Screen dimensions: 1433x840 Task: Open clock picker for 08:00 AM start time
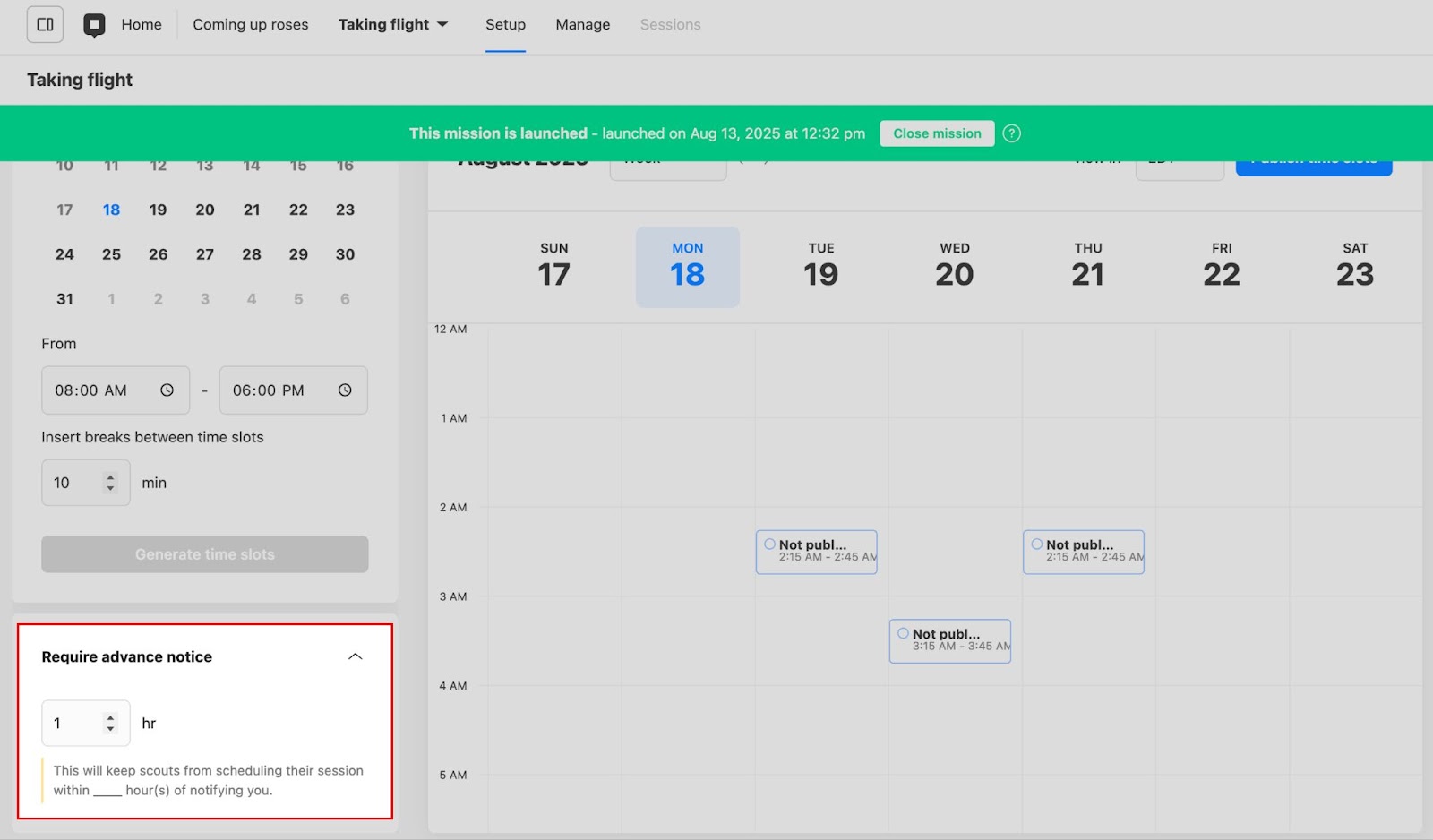(167, 390)
